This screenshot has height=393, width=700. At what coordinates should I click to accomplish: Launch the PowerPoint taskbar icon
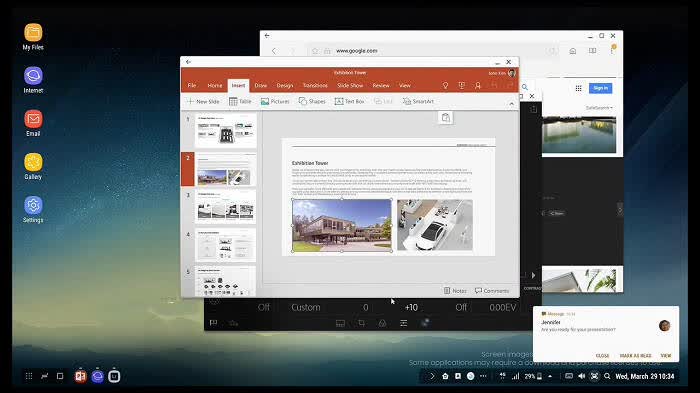[x=80, y=376]
